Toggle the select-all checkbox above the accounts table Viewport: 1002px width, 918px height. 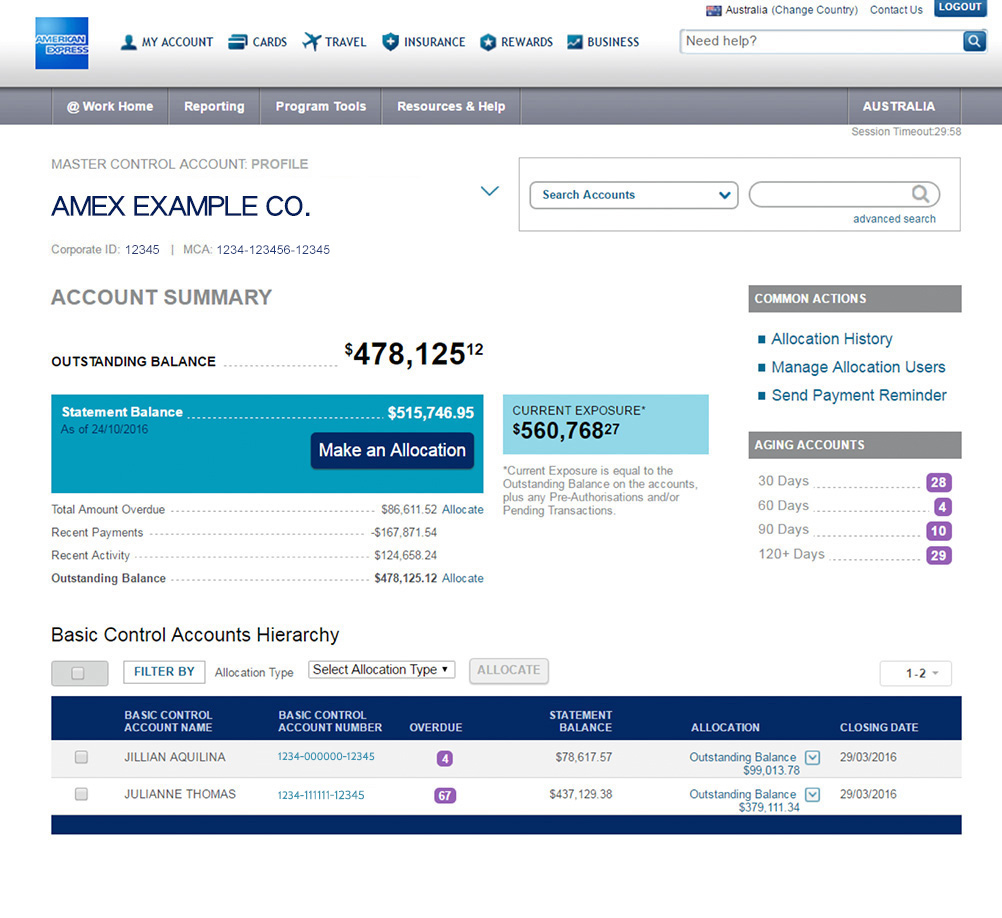(79, 672)
